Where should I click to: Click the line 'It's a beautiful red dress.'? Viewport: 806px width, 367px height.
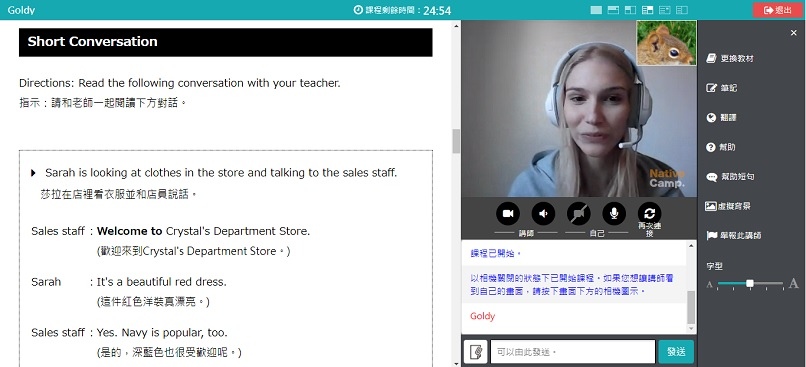point(161,282)
